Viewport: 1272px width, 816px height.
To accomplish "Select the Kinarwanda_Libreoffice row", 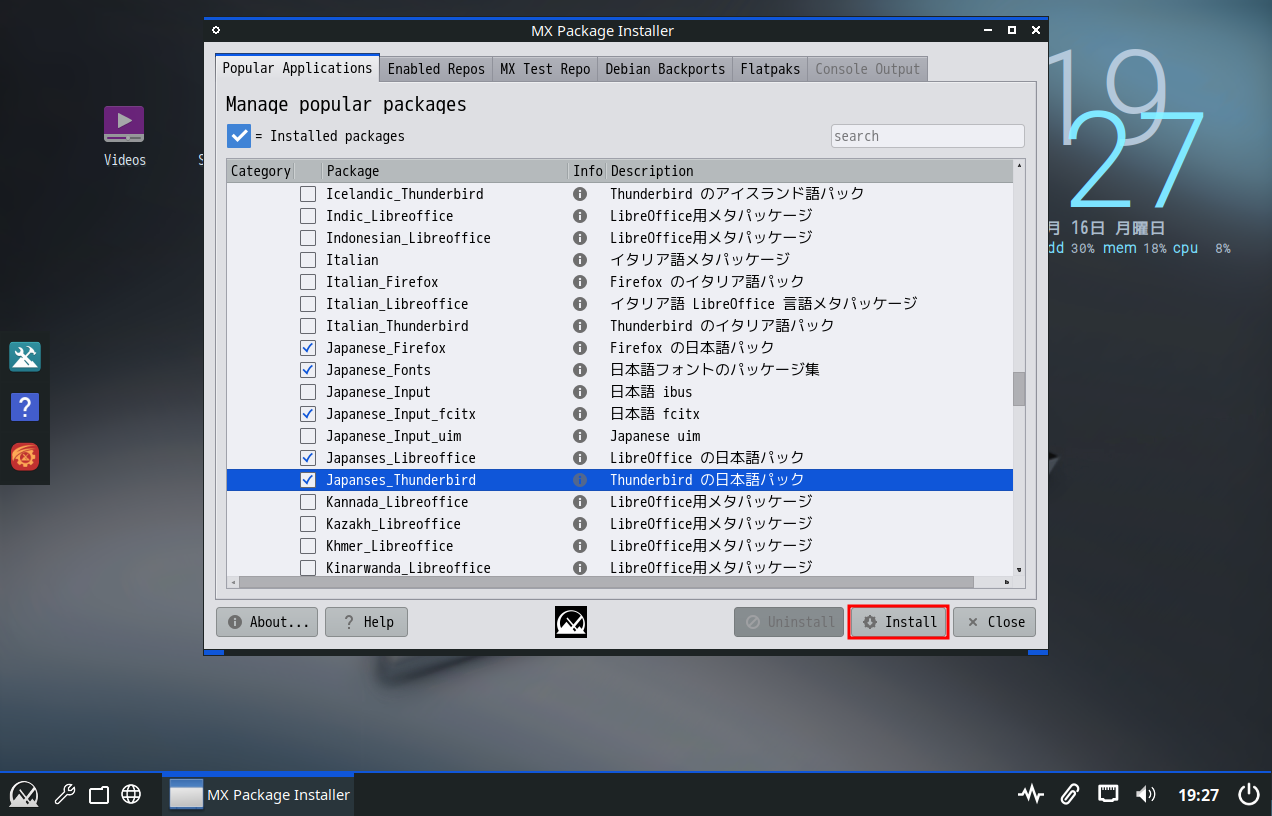I will click(620, 567).
